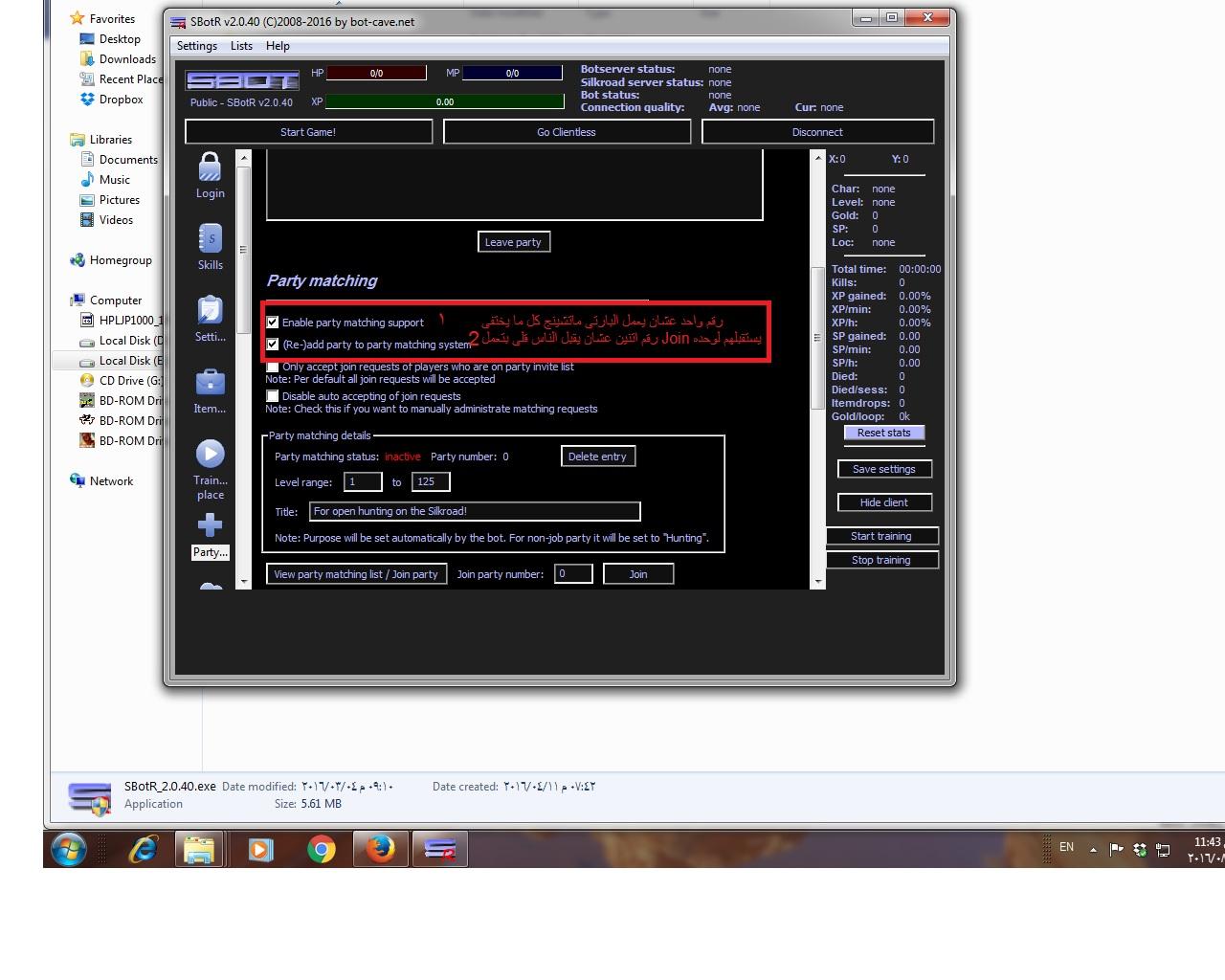Image resolution: width=1225 pixels, height=980 pixels.
Task: Click the Stop training button
Action: tap(881, 560)
